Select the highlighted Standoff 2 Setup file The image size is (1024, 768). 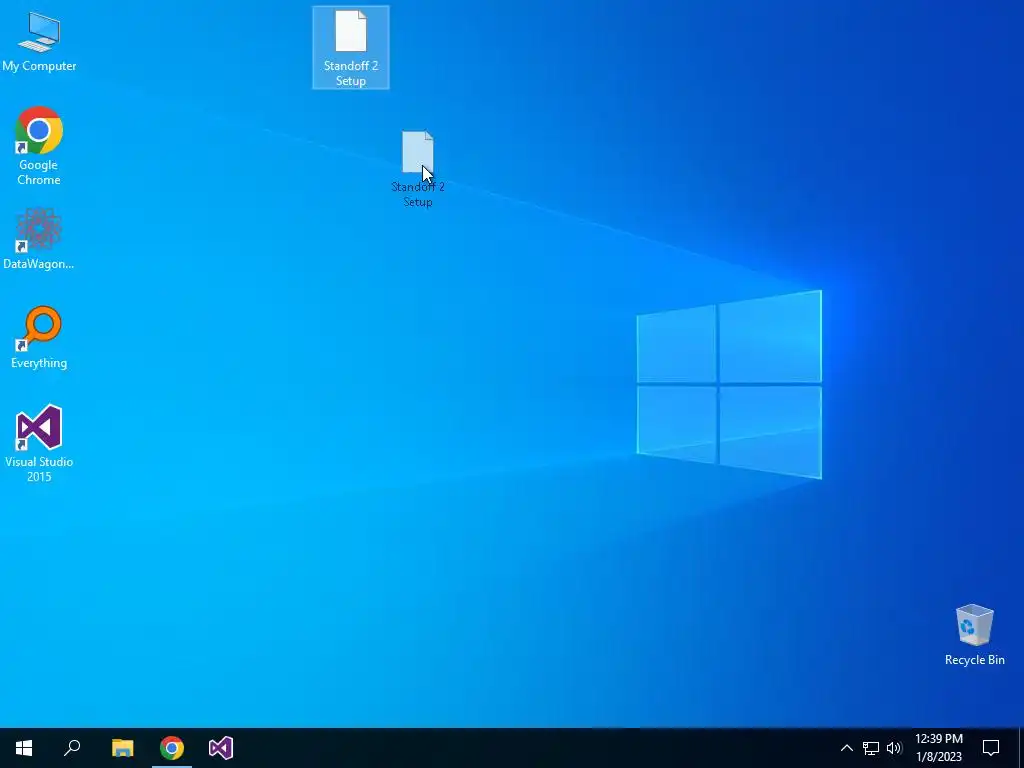coord(351,48)
